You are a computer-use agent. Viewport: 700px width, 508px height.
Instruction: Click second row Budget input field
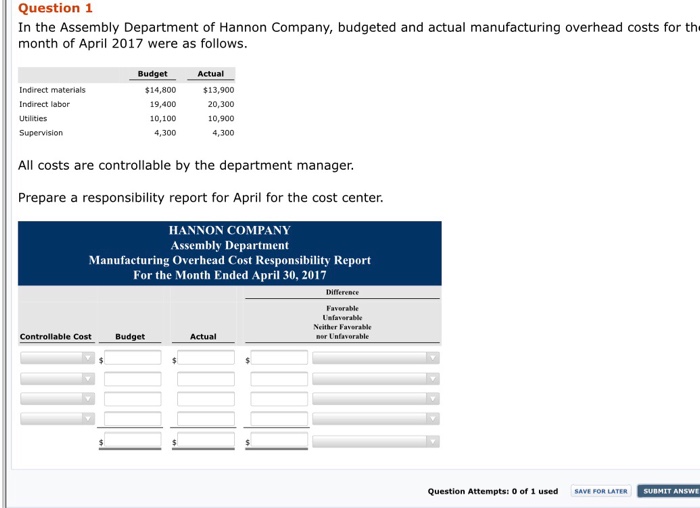[x=133, y=379]
